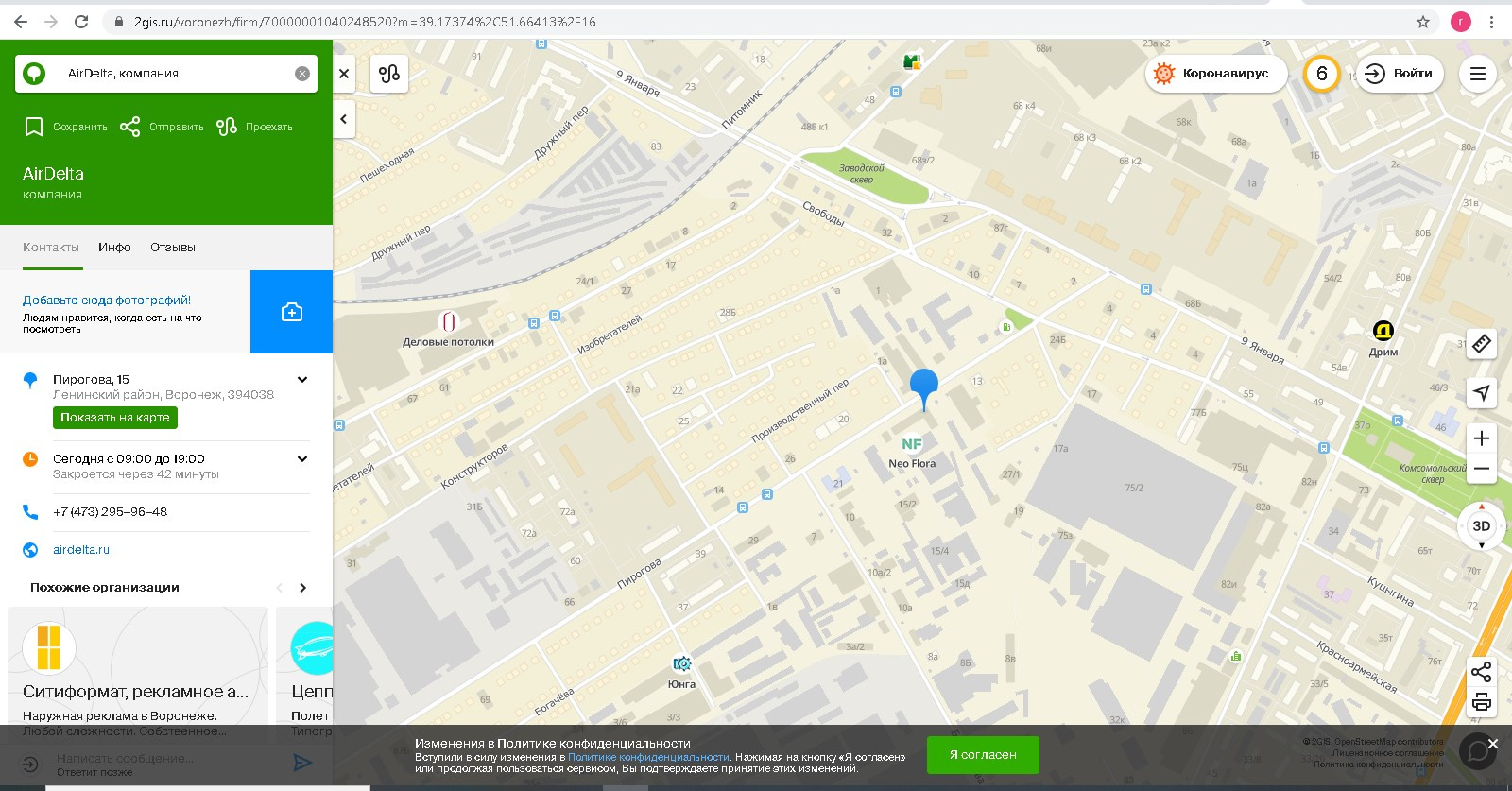
Task: Click the Комсомольский сквер park label
Action: 1433,473
